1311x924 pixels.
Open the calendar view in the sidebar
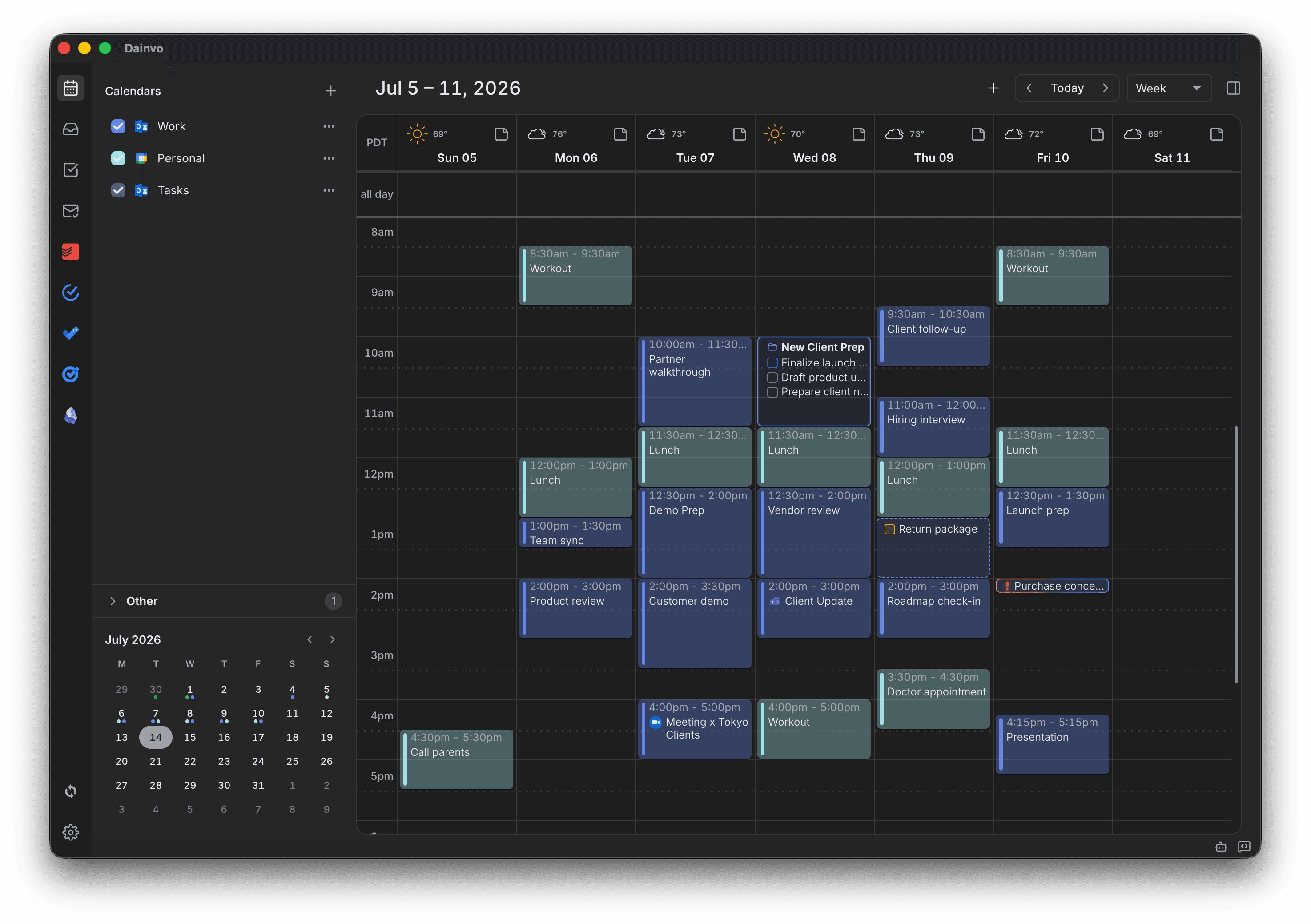[x=70, y=88]
